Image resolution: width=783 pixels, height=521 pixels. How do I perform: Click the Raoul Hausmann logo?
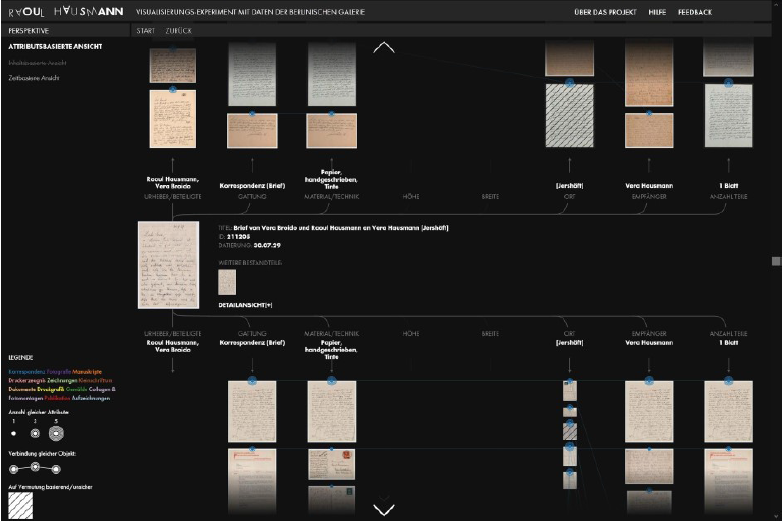click(x=66, y=12)
